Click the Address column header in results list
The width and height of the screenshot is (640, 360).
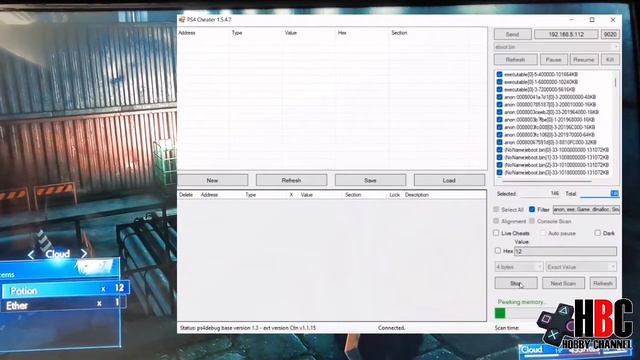point(187,33)
